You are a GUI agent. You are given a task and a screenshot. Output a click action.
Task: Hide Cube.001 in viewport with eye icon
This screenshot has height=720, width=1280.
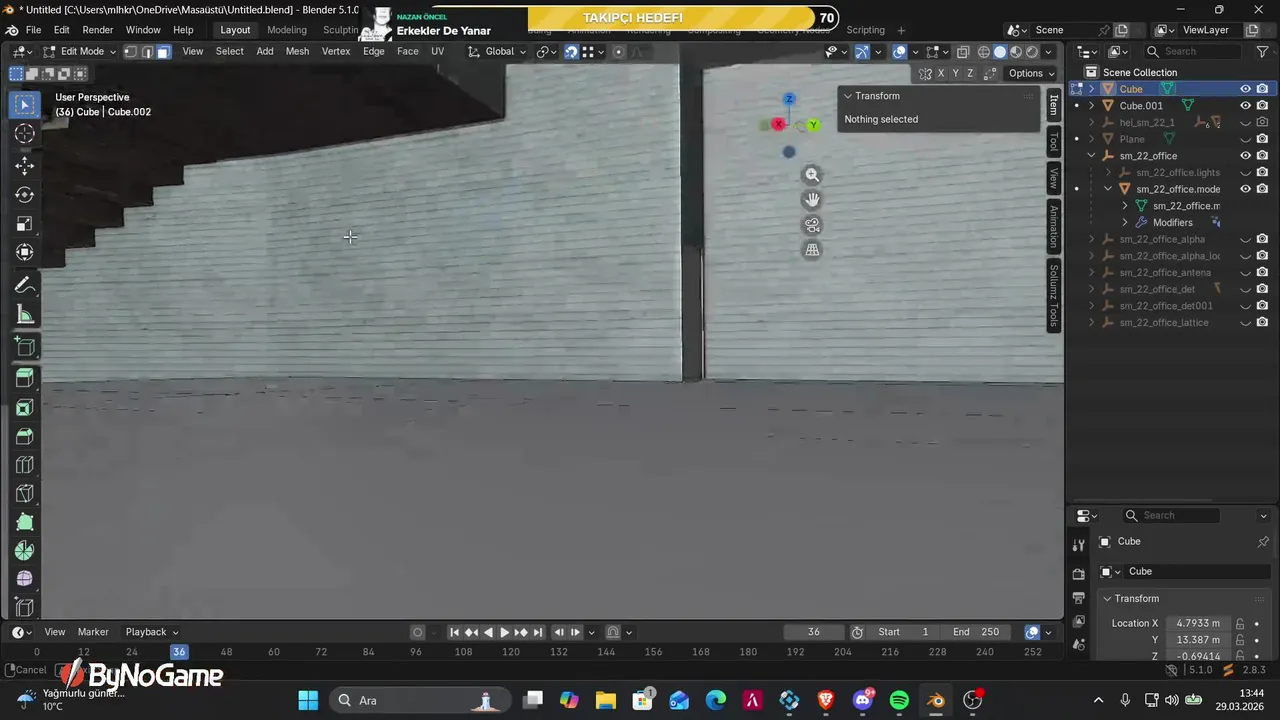click(x=1245, y=105)
